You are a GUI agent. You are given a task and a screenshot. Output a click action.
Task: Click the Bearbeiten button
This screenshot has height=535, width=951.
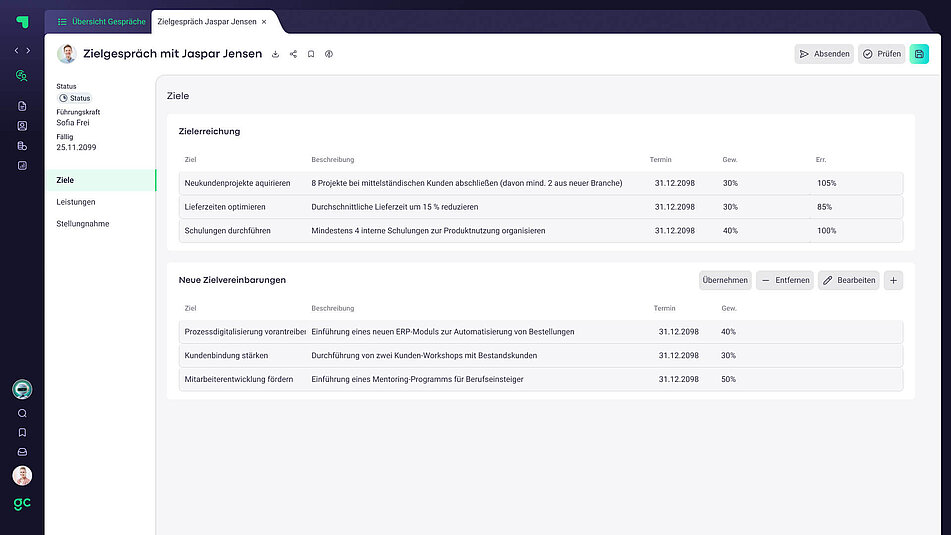point(848,280)
